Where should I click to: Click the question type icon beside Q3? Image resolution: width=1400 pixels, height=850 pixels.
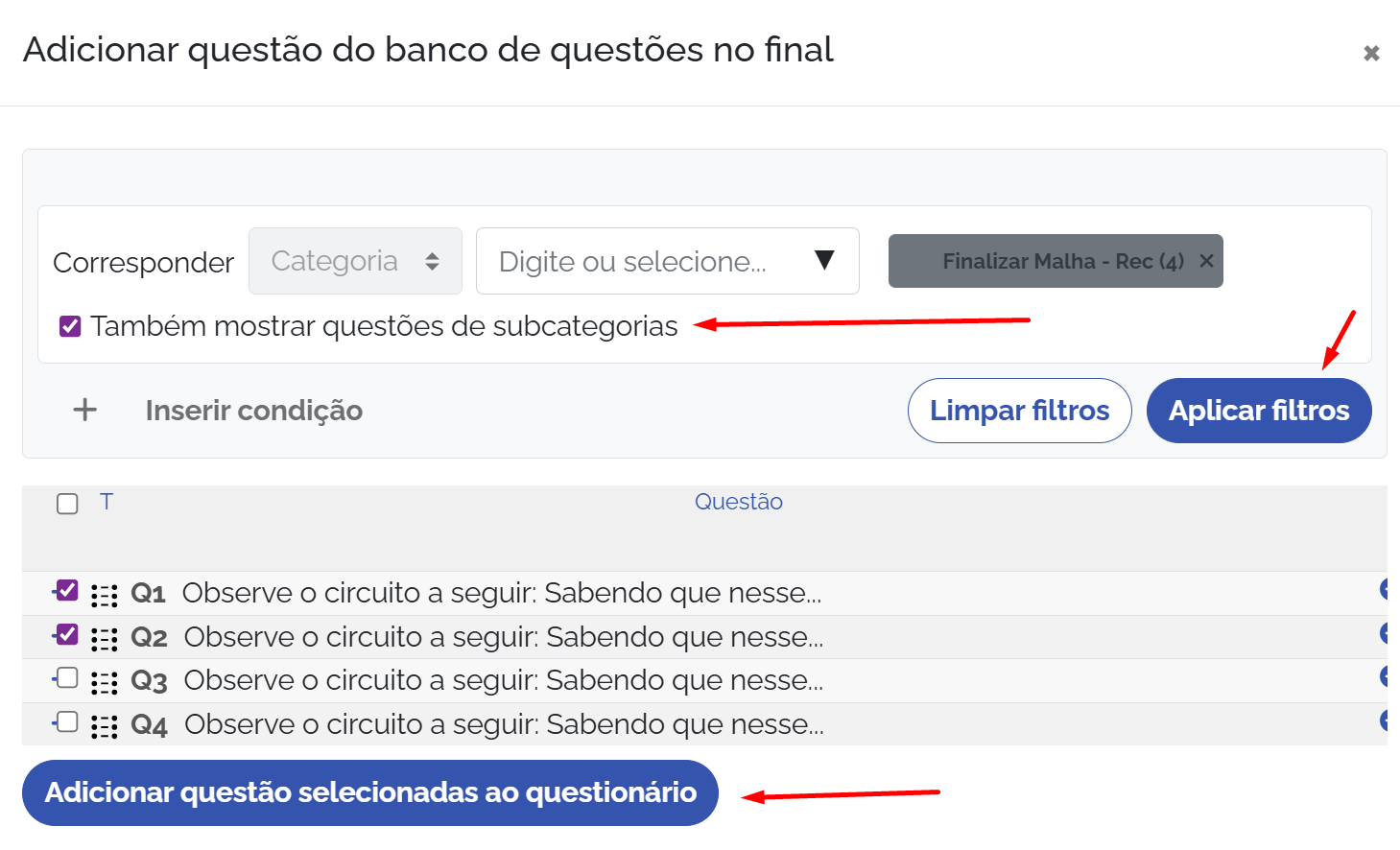pyautogui.click(x=105, y=682)
